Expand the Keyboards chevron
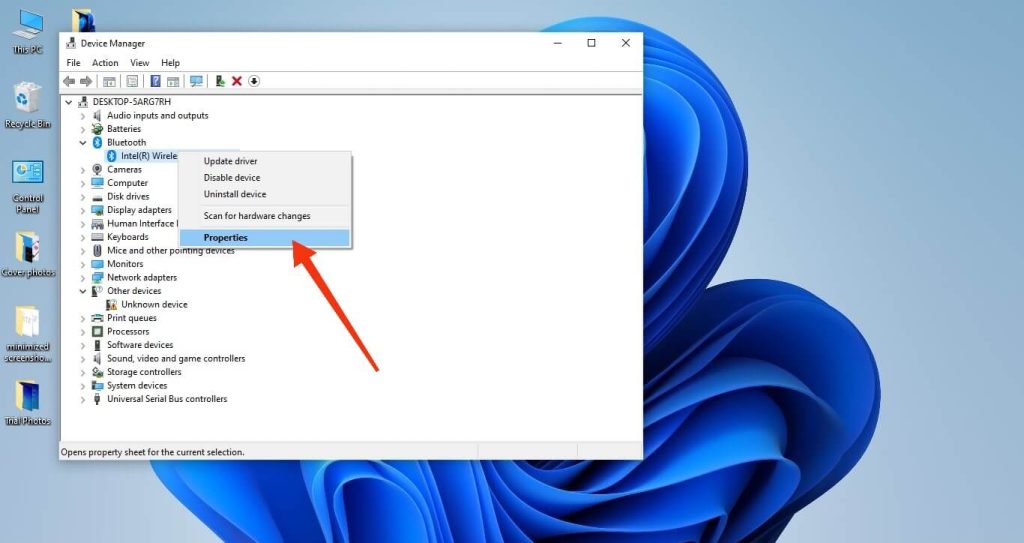This screenshot has width=1024, height=543. coord(83,237)
